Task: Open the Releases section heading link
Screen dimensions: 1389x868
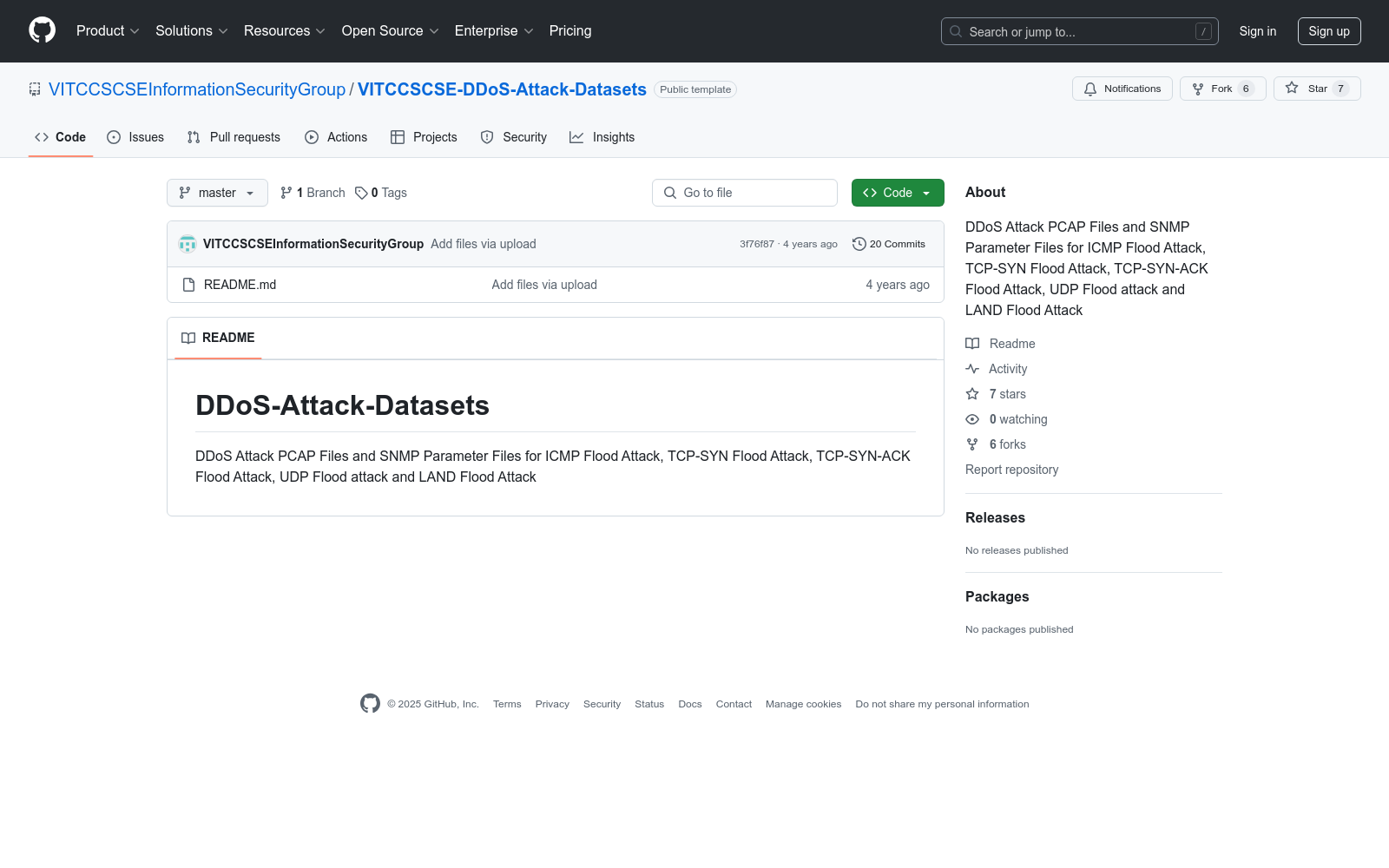Action: click(995, 517)
